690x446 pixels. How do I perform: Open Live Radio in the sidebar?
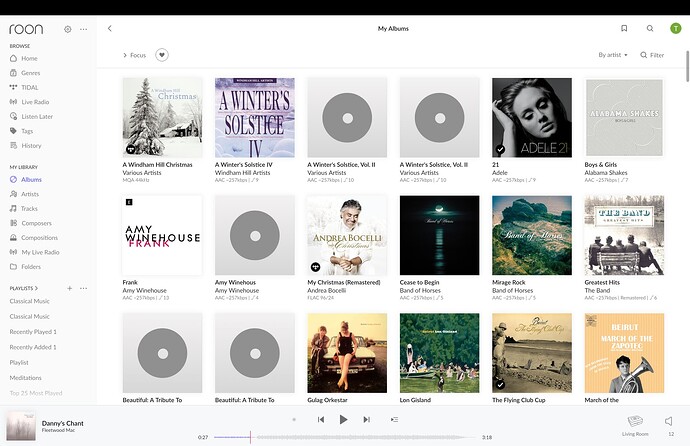click(x=29, y=102)
